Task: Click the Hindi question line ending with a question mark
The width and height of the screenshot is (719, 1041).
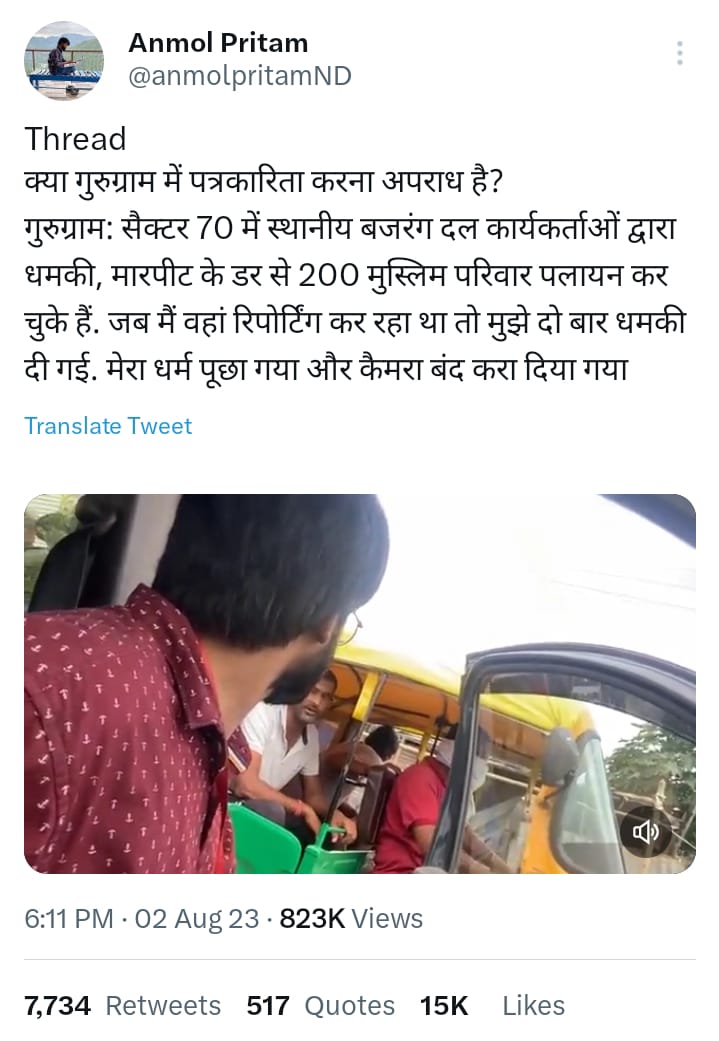Action: tap(264, 181)
